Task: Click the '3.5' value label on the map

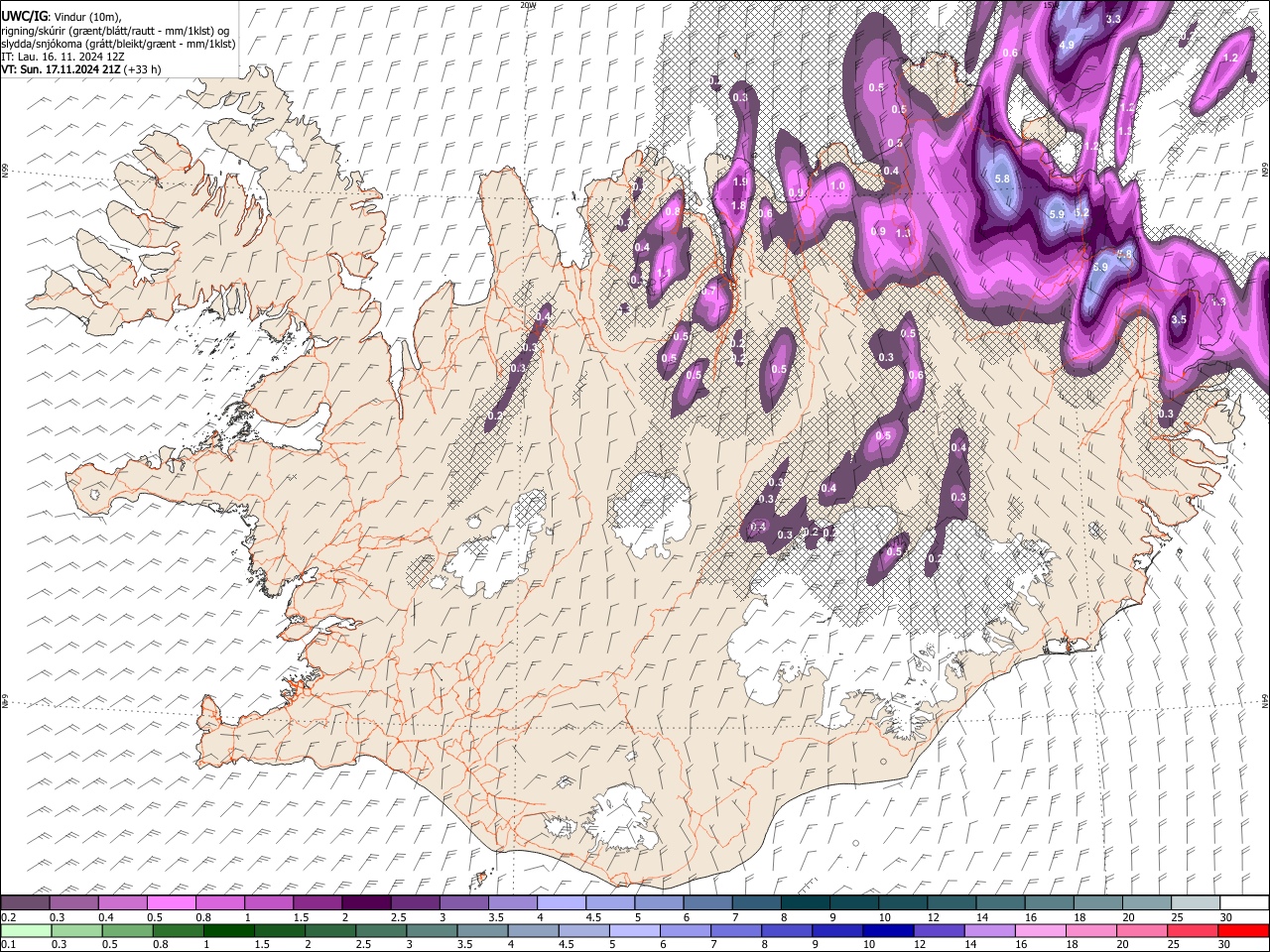Action: coord(1179,320)
